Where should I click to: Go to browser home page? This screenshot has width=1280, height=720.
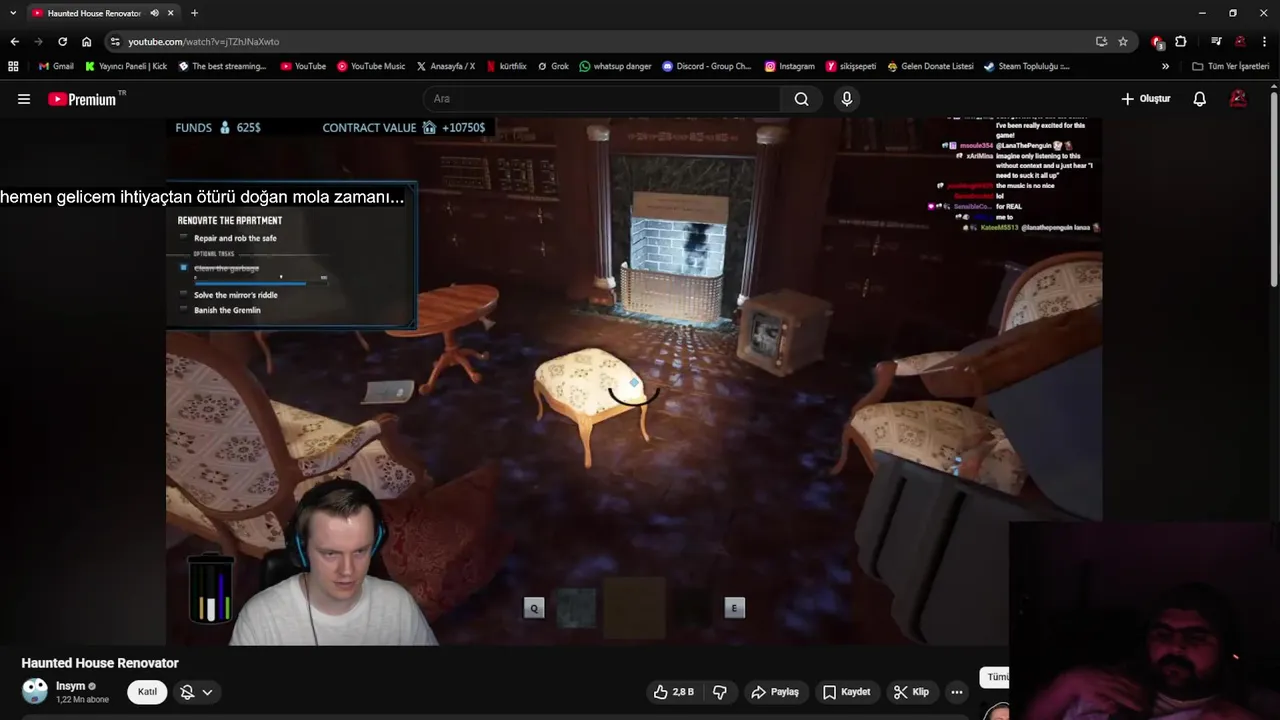[x=86, y=42]
